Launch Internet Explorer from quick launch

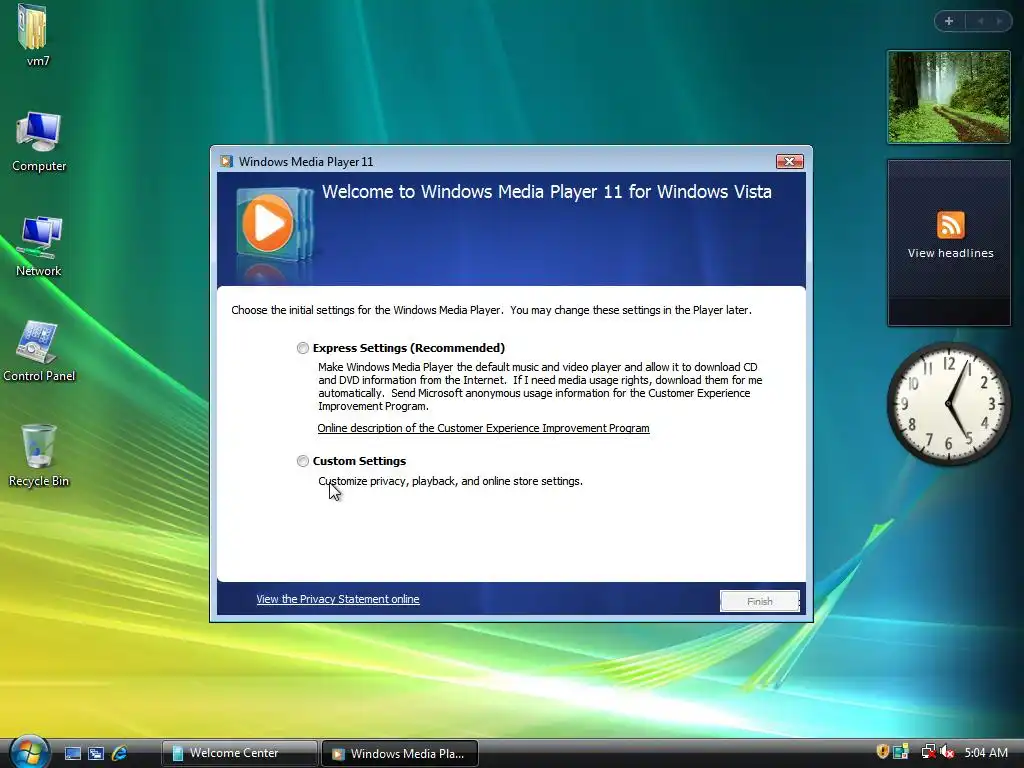tap(119, 754)
